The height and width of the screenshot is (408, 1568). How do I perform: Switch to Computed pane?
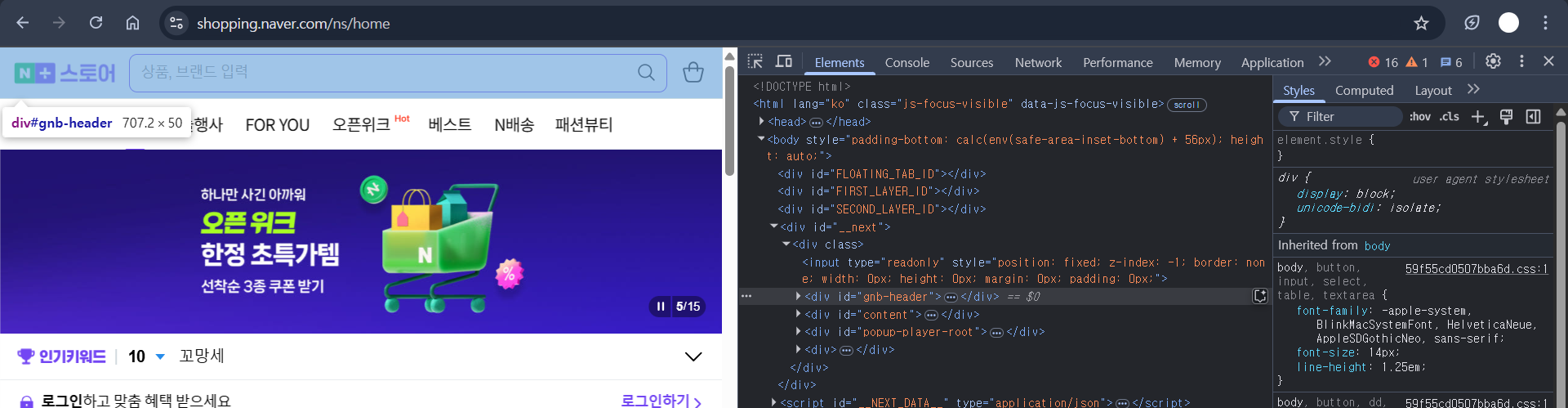(x=1364, y=90)
